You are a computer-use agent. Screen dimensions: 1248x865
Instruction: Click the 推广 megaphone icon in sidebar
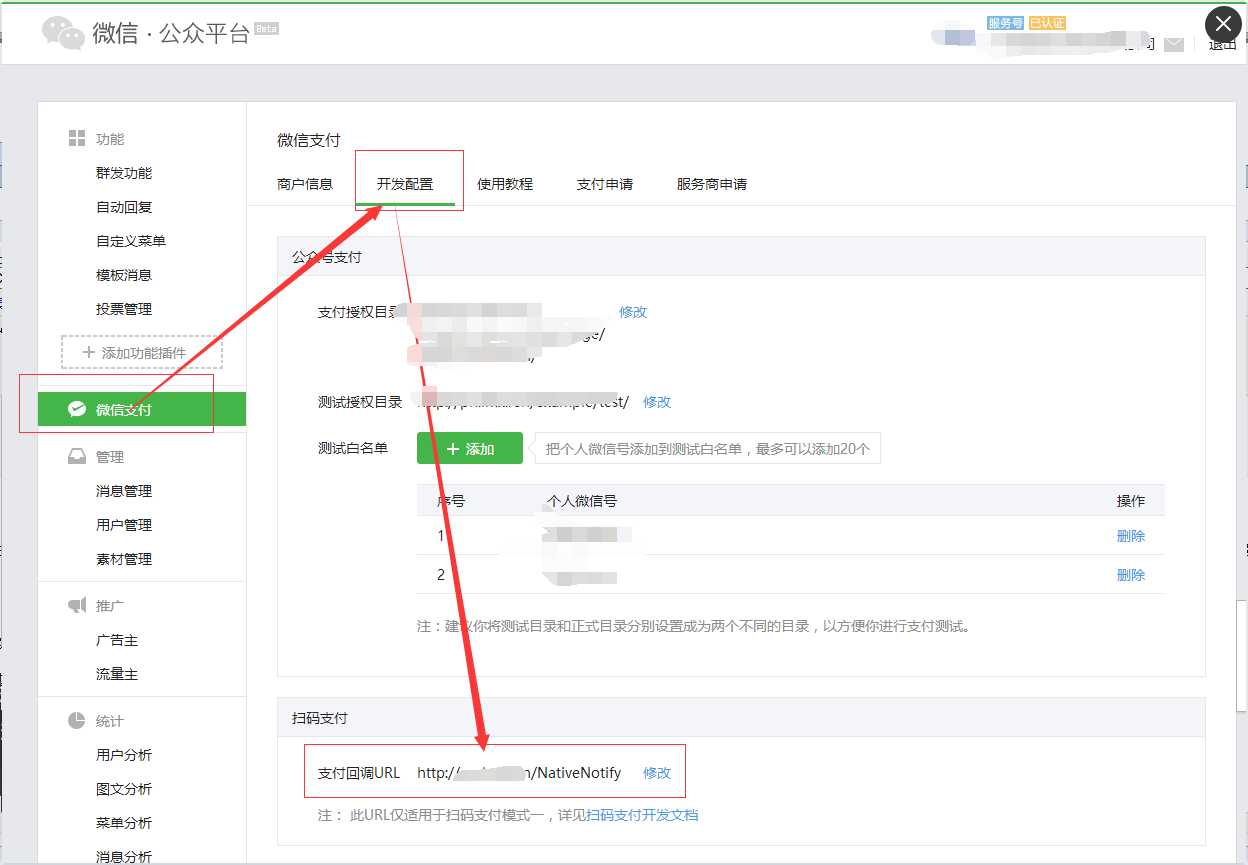tap(77, 605)
